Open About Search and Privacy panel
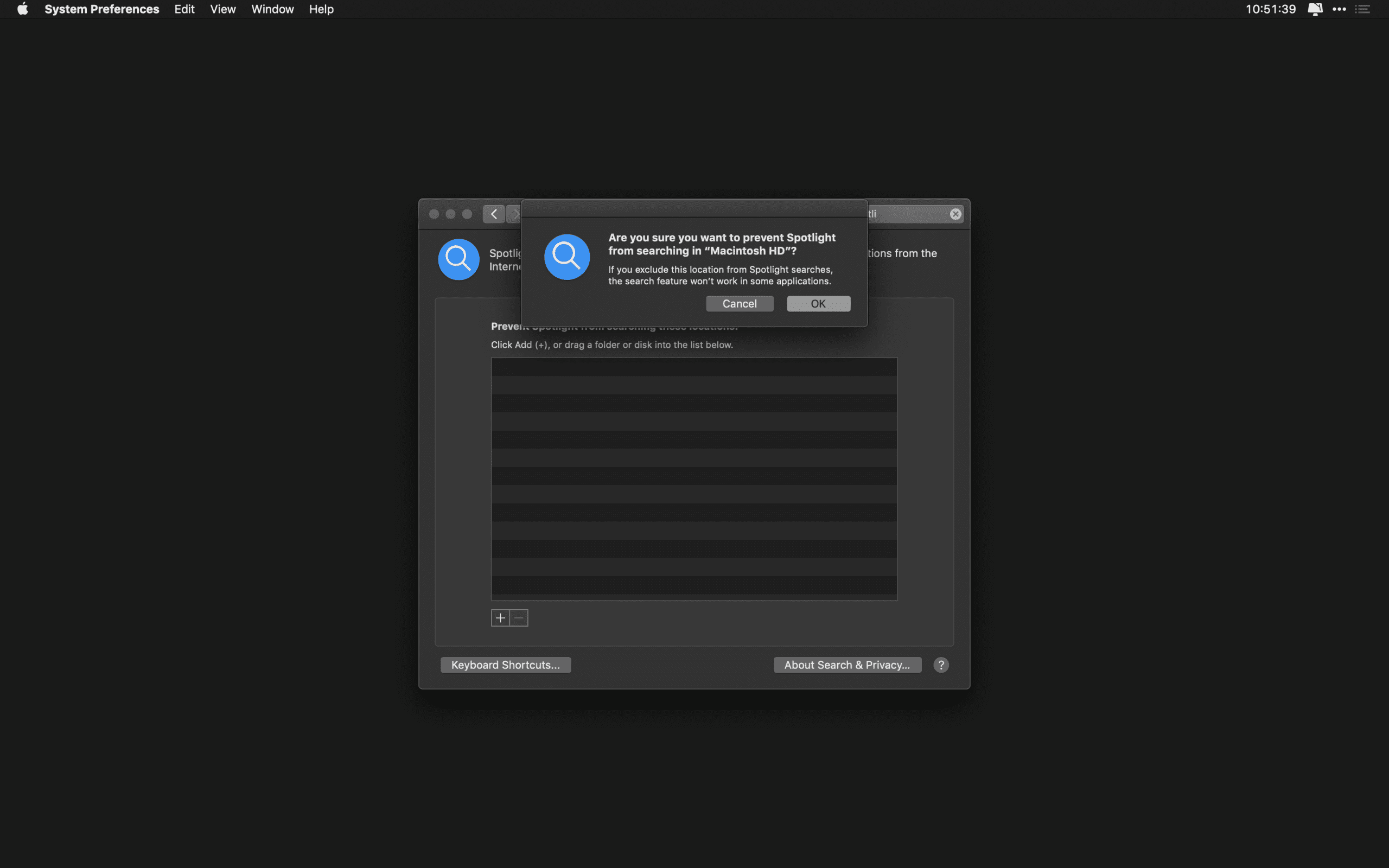 point(846,665)
